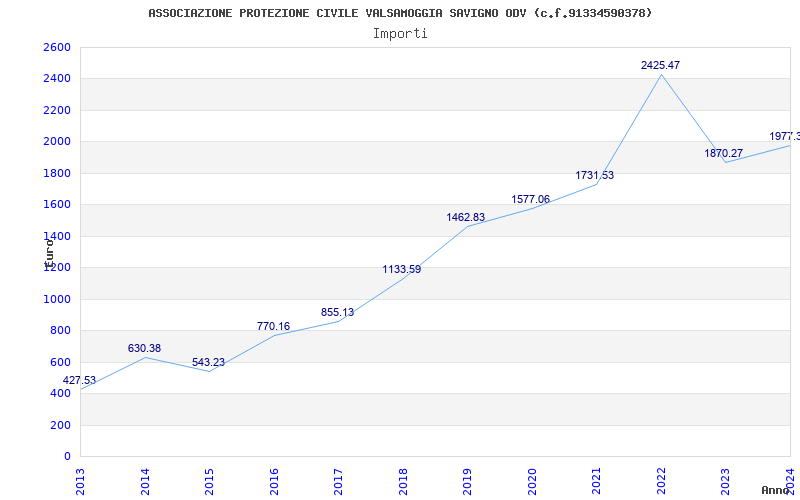Select the 2013 year tick on x-axis
The image size is (800, 500).
tap(81, 479)
